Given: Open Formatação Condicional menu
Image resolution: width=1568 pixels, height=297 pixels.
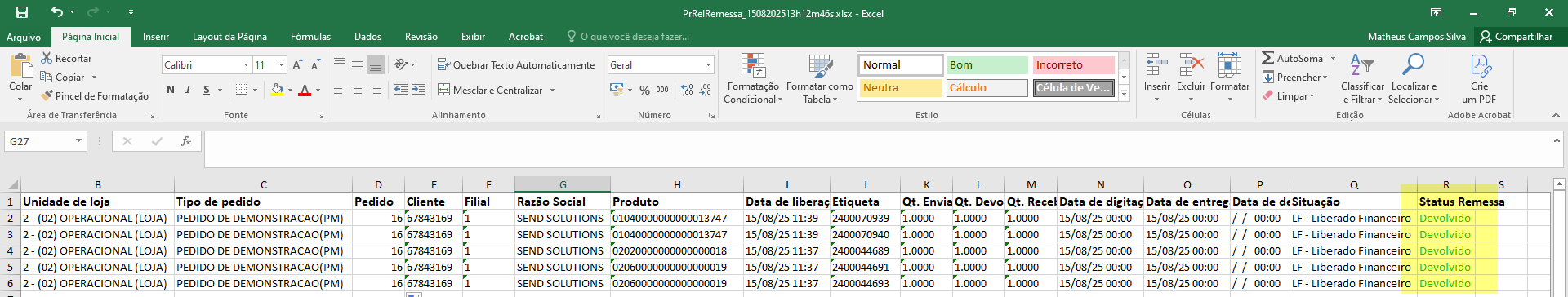Looking at the screenshot, I should tap(753, 78).
